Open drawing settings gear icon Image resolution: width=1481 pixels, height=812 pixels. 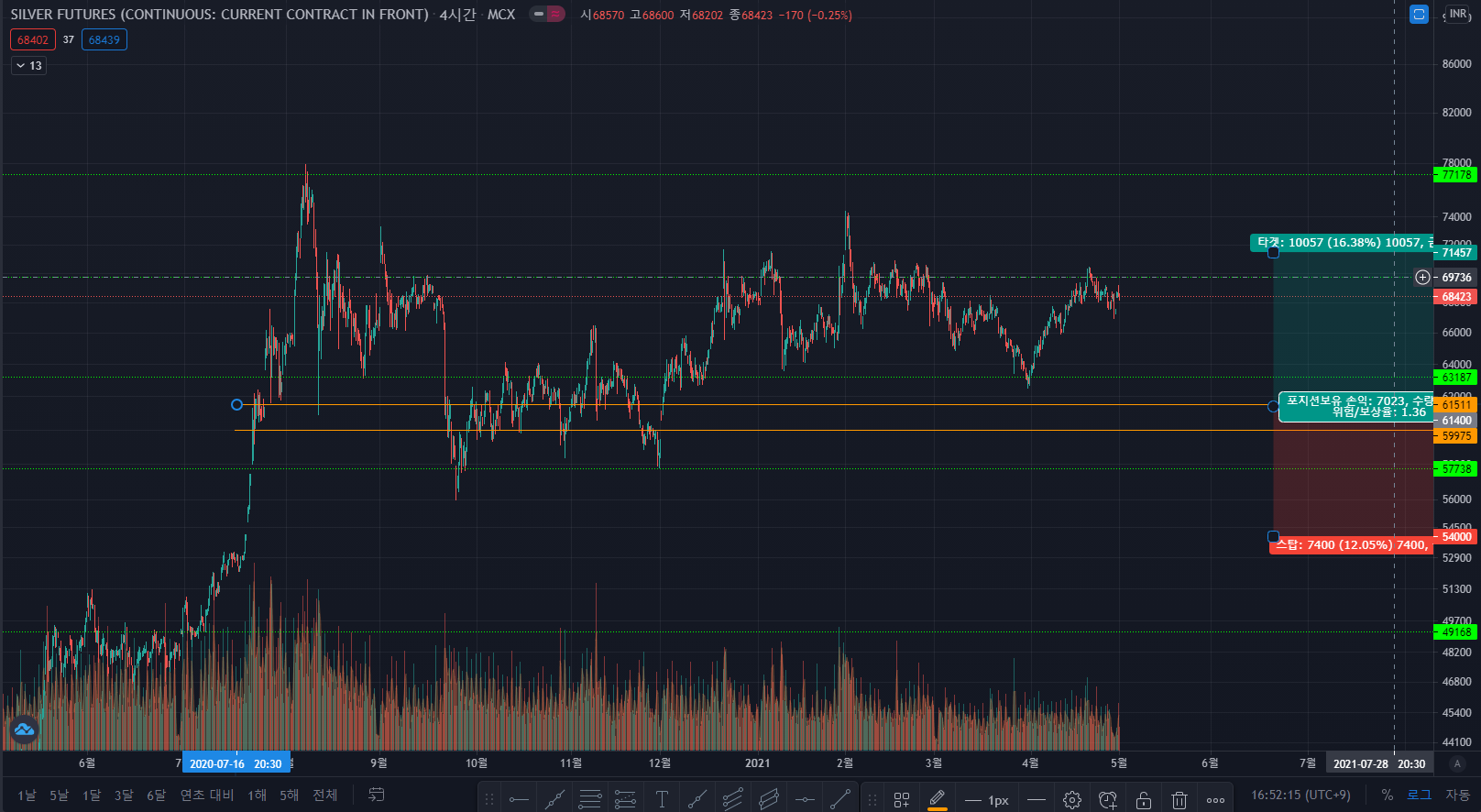click(1072, 800)
